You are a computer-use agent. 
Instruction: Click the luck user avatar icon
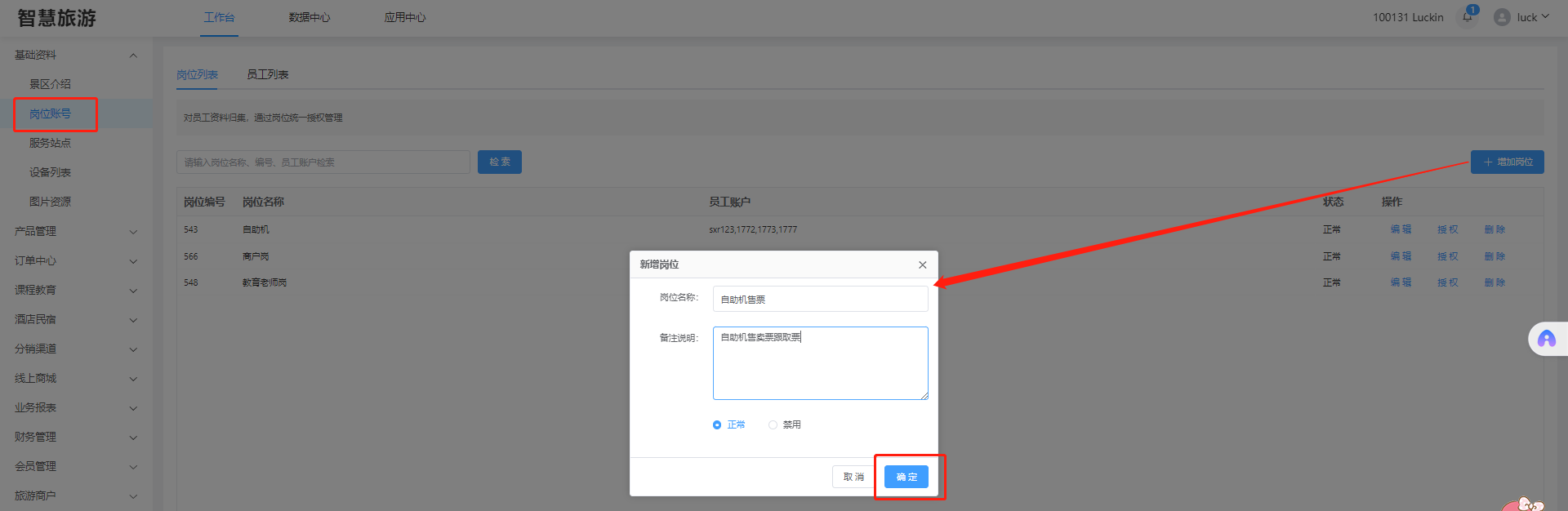(x=1501, y=17)
